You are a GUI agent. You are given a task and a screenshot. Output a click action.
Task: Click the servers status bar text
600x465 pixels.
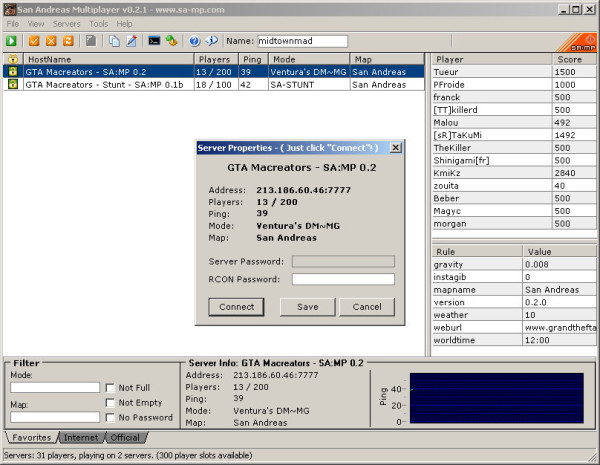[x=128, y=455]
